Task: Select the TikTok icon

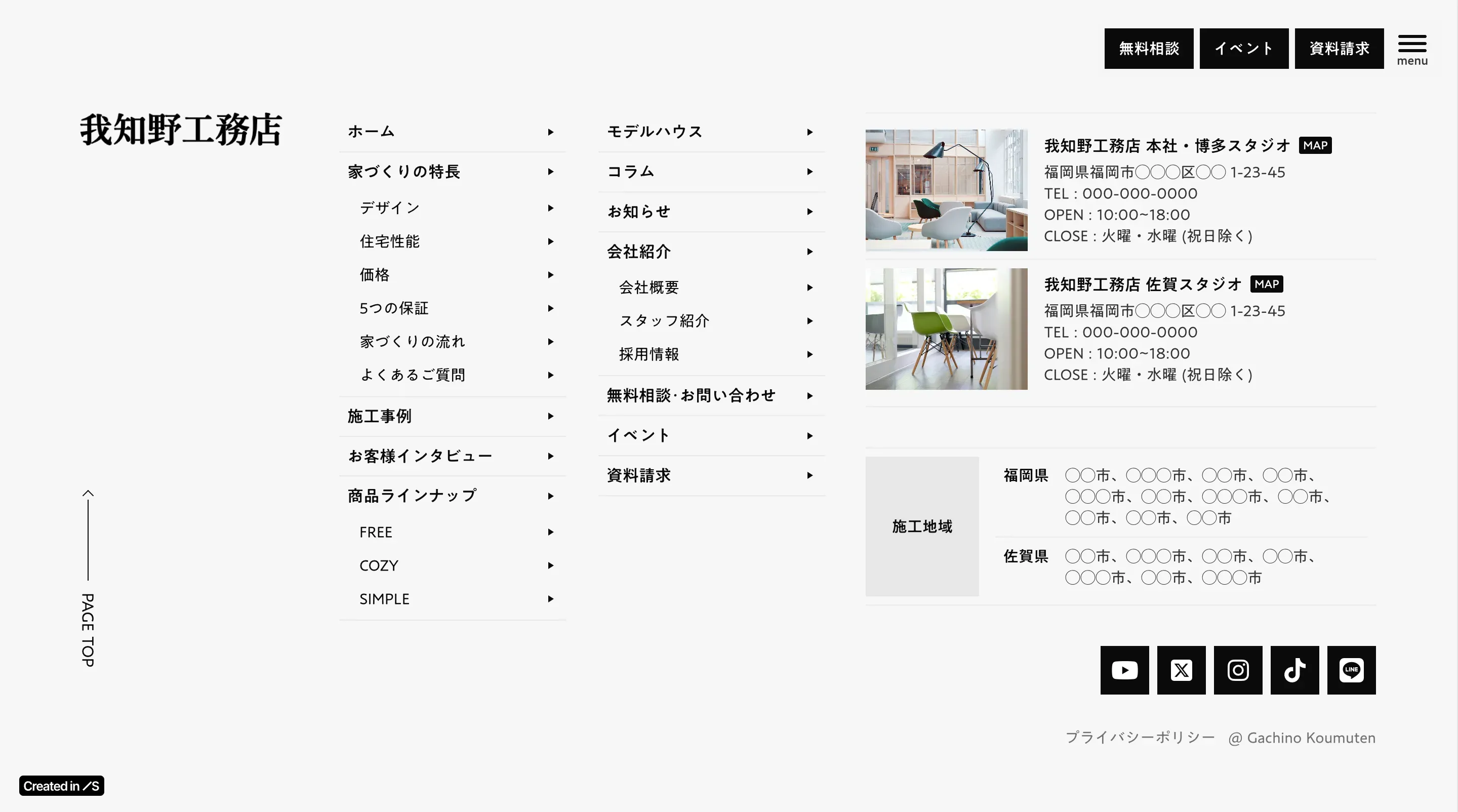Action: click(1295, 670)
